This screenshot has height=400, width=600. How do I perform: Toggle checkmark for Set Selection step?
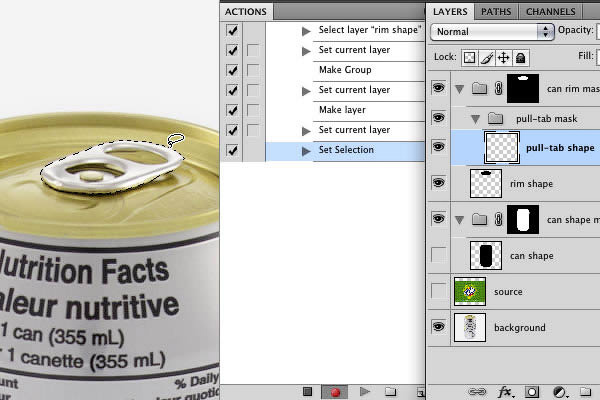[232, 150]
